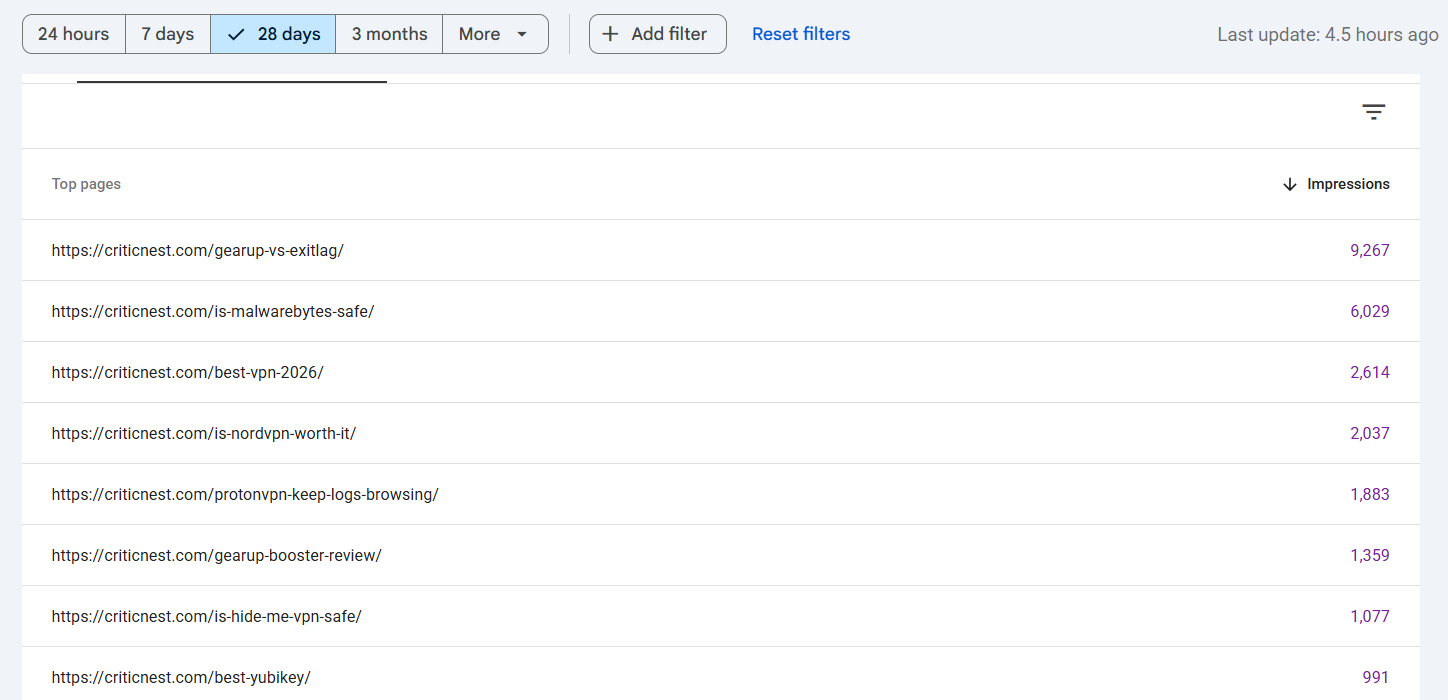The image size is (1448, 700).
Task: Select the 24 hours date range
Action: pyautogui.click(x=74, y=34)
